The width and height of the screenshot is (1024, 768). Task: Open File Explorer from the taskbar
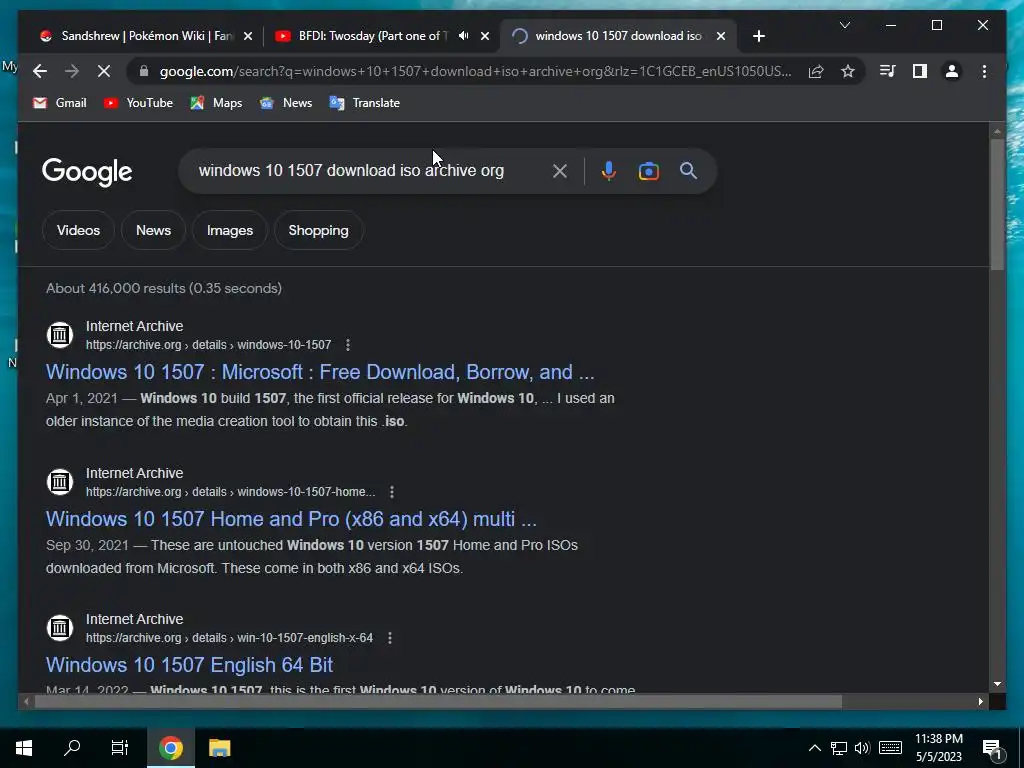[x=219, y=748]
